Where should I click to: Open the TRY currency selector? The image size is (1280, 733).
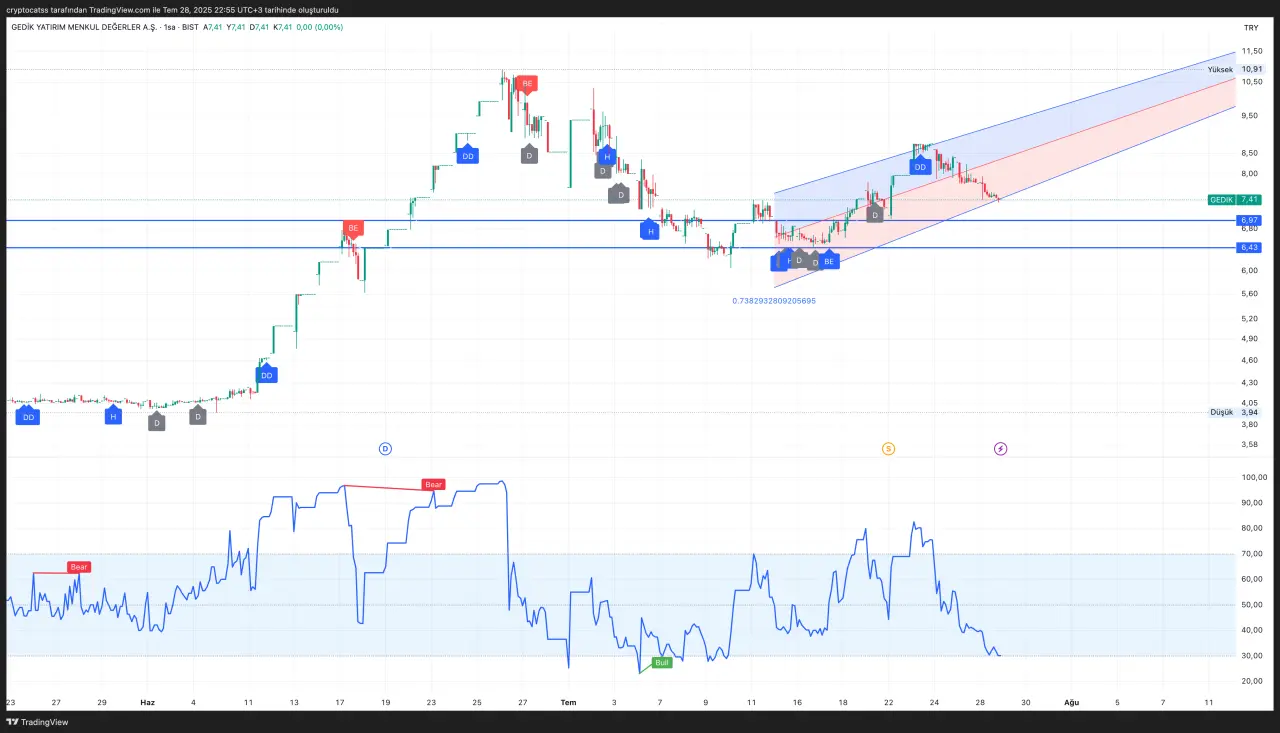coord(1250,28)
